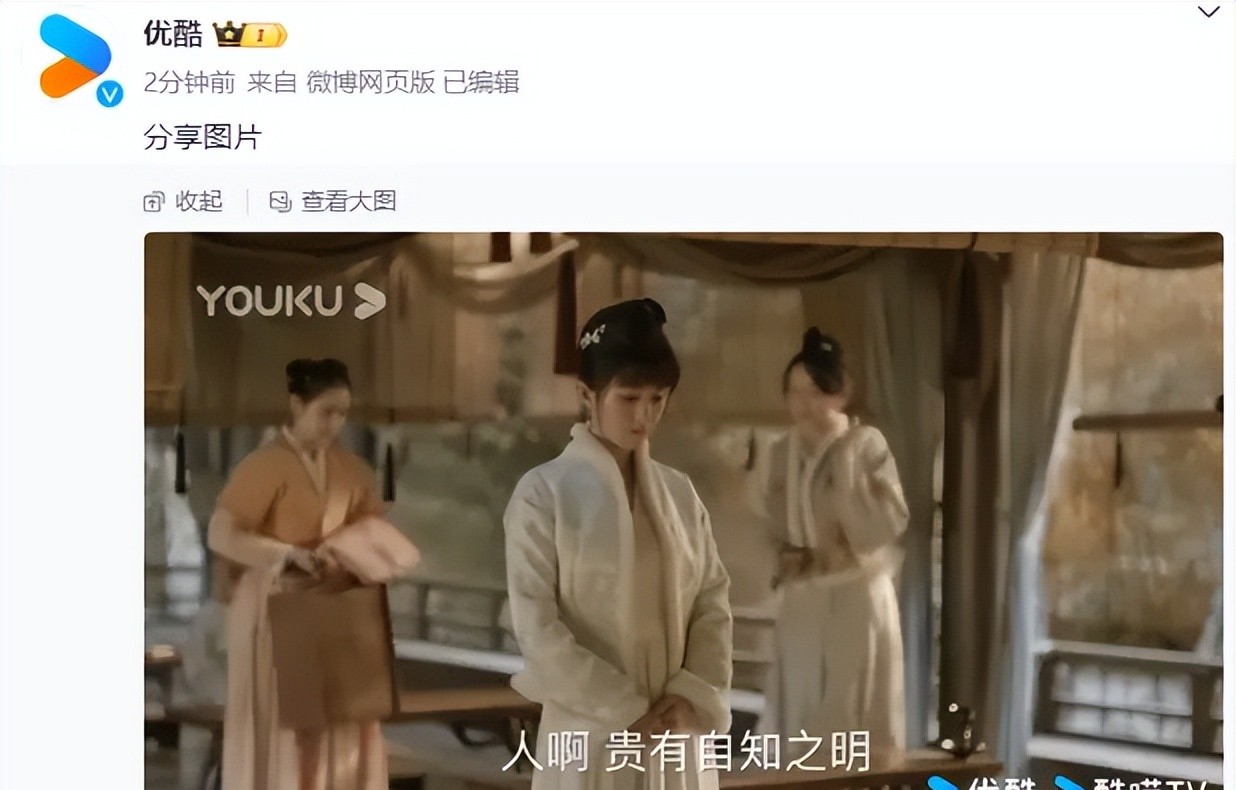This screenshot has height=790, width=1236.
Task: Open full-size view with 查看大图
Action: pyautogui.click(x=349, y=202)
